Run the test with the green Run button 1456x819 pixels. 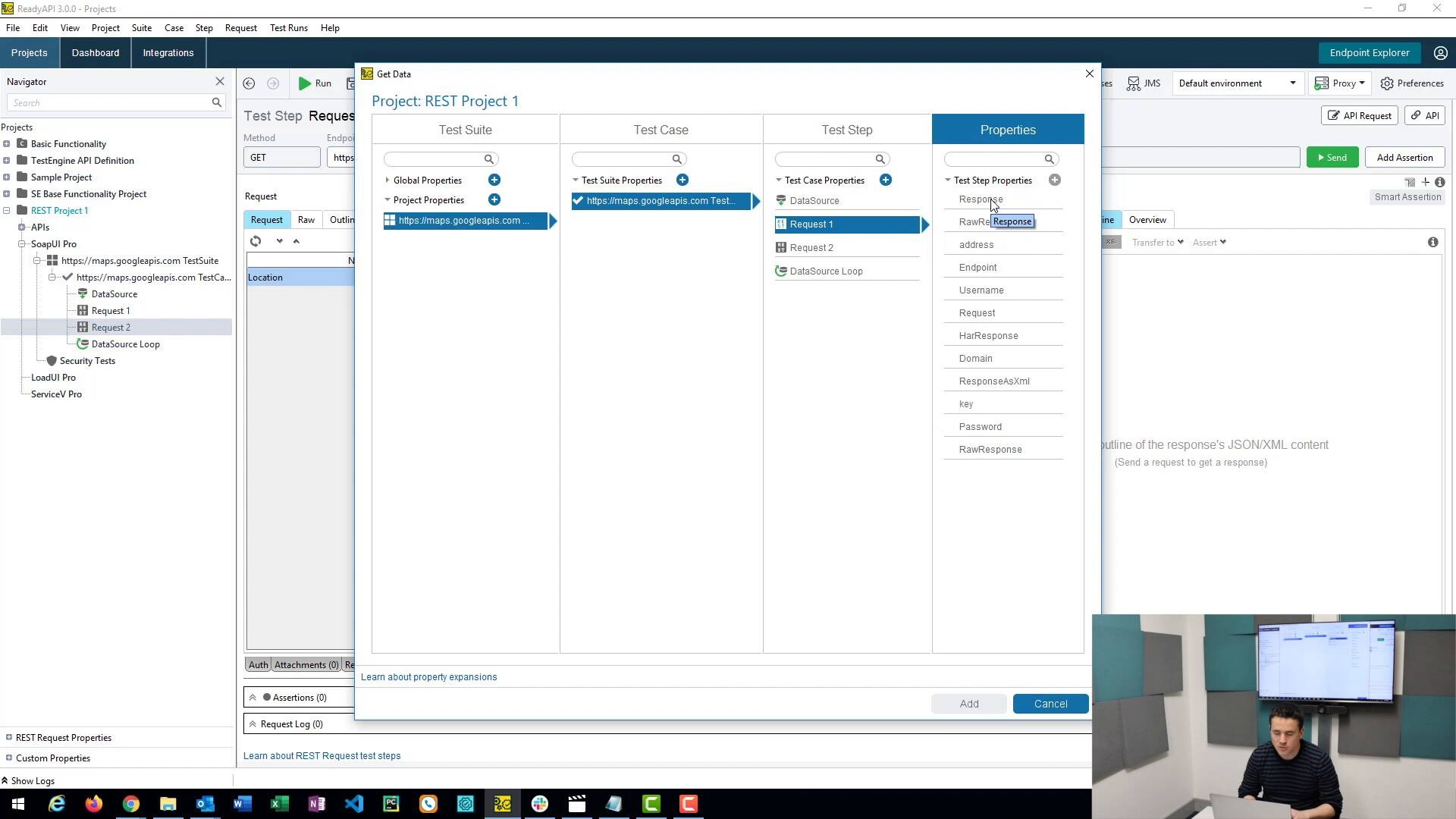point(315,83)
